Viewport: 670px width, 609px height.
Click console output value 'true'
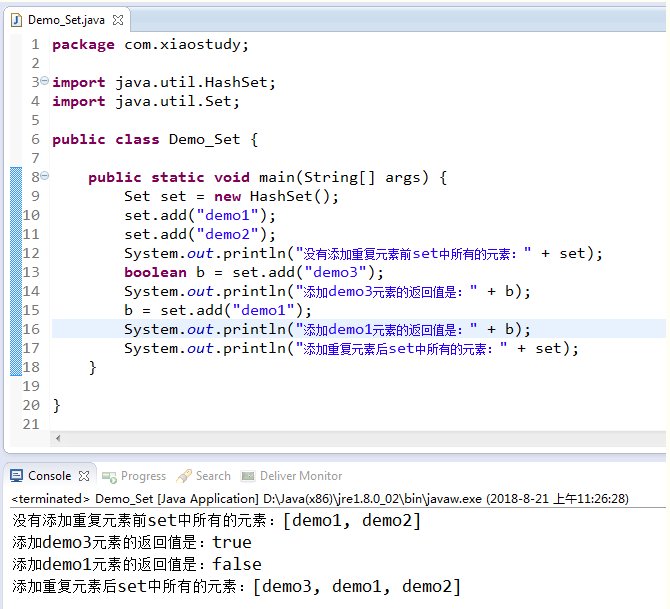(x=232, y=542)
